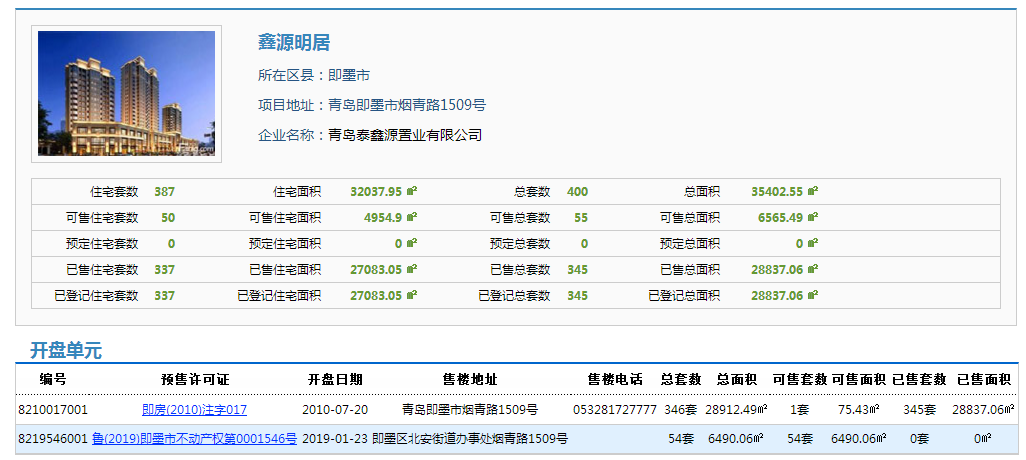Select the 开盘日期 column header
Screen dimensions: 1026x460
pos(335,380)
